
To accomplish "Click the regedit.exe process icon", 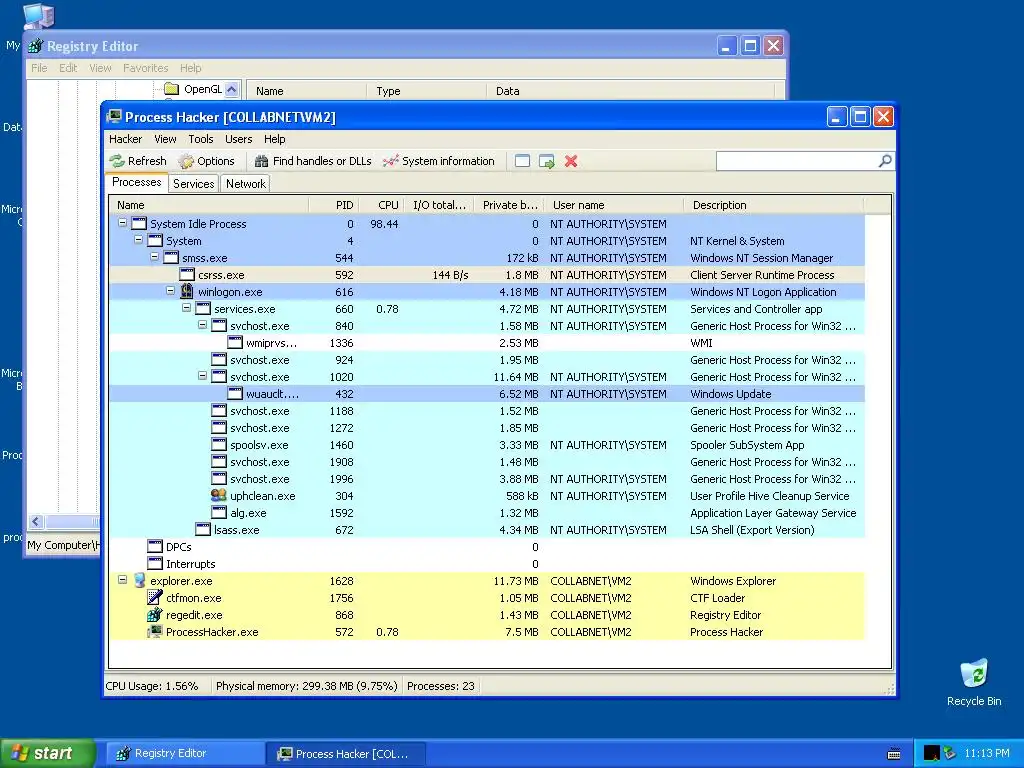I will point(155,615).
